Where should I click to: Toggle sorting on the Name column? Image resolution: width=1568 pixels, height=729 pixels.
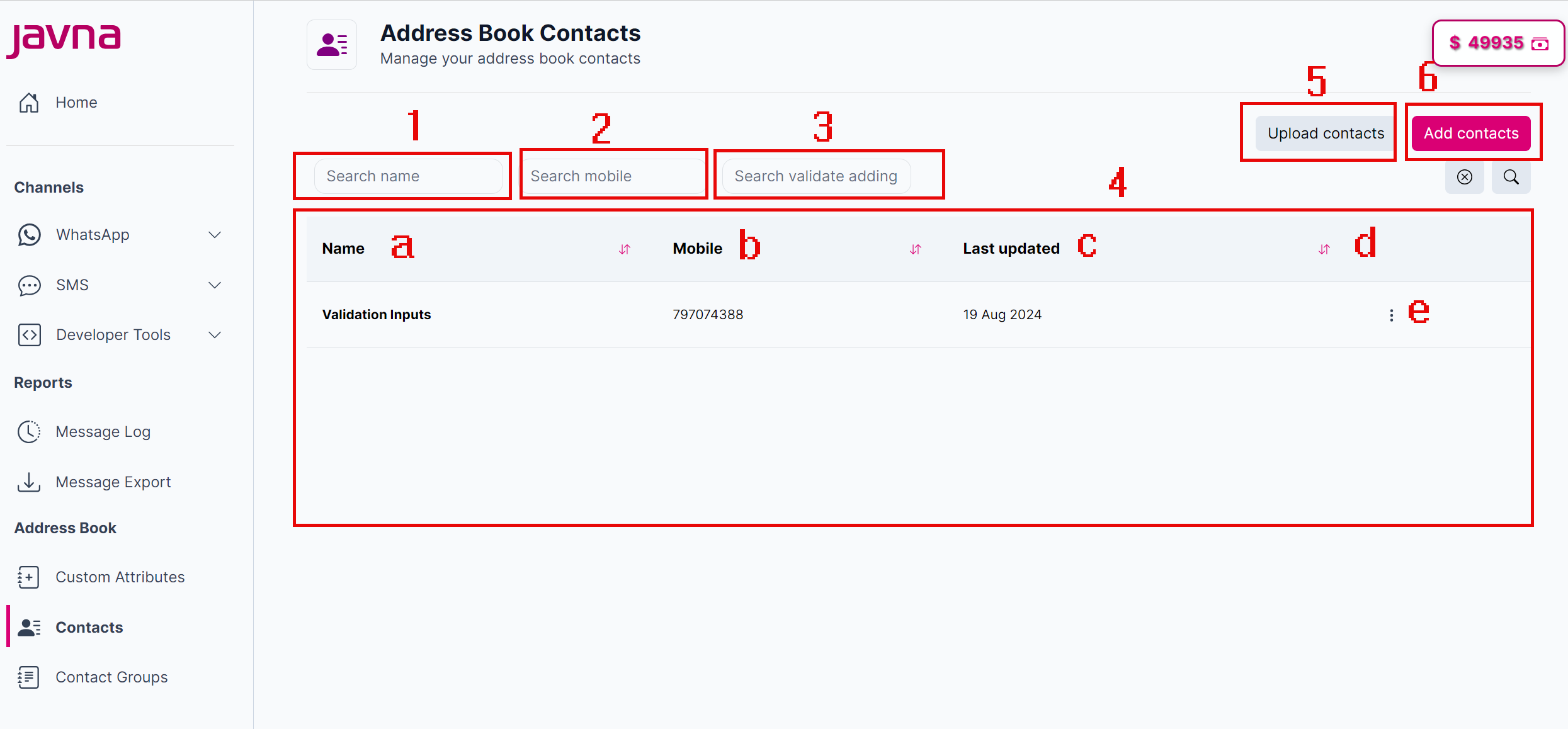pos(625,249)
